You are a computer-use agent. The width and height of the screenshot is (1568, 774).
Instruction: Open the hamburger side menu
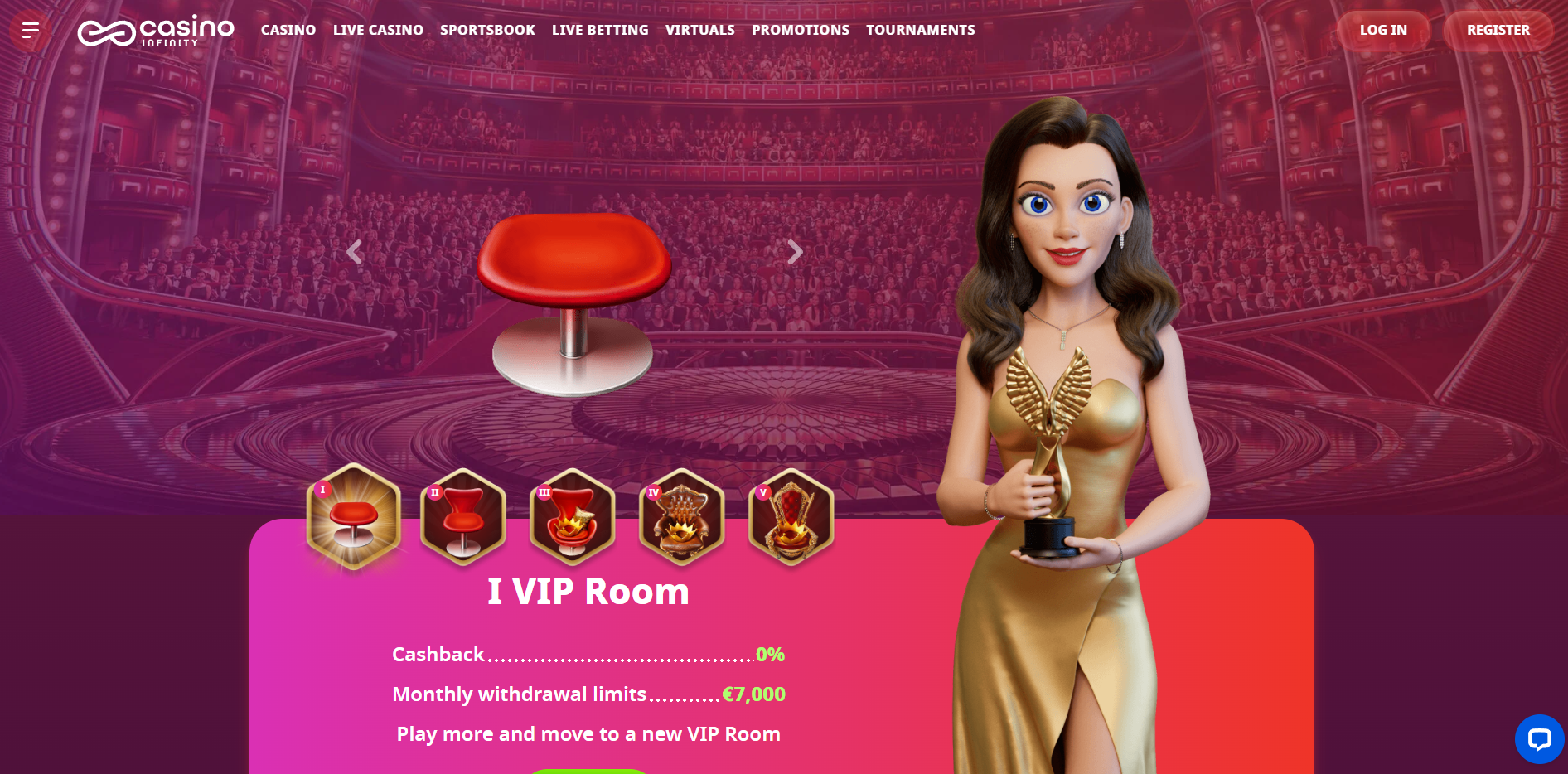point(31,31)
